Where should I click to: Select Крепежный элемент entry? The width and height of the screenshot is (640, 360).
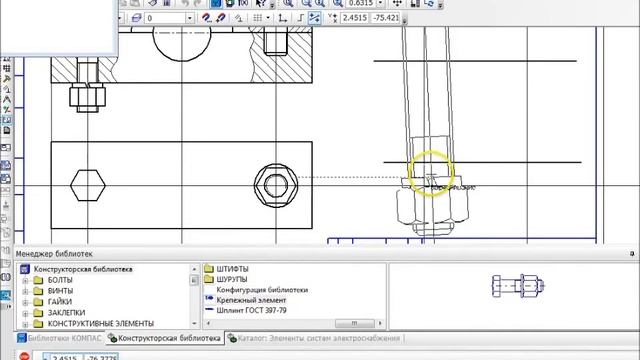coord(251,300)
